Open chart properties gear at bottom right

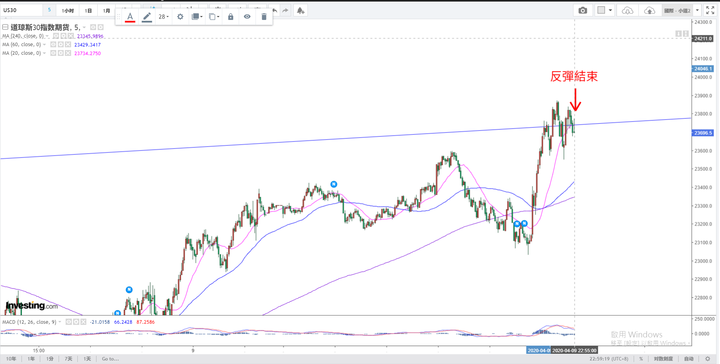point(708,358)
